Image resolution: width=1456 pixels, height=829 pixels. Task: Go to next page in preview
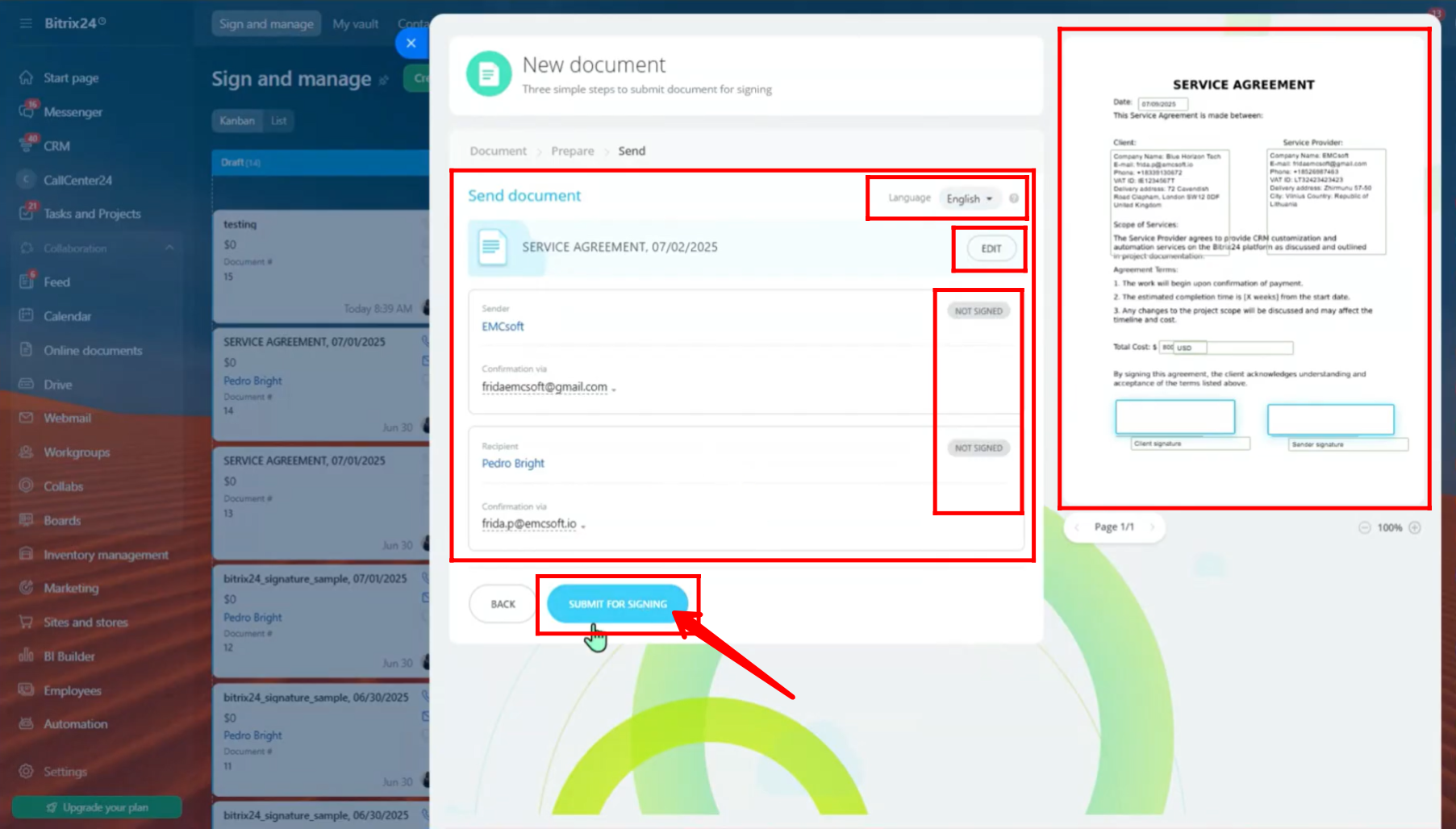click(1152, 527)
